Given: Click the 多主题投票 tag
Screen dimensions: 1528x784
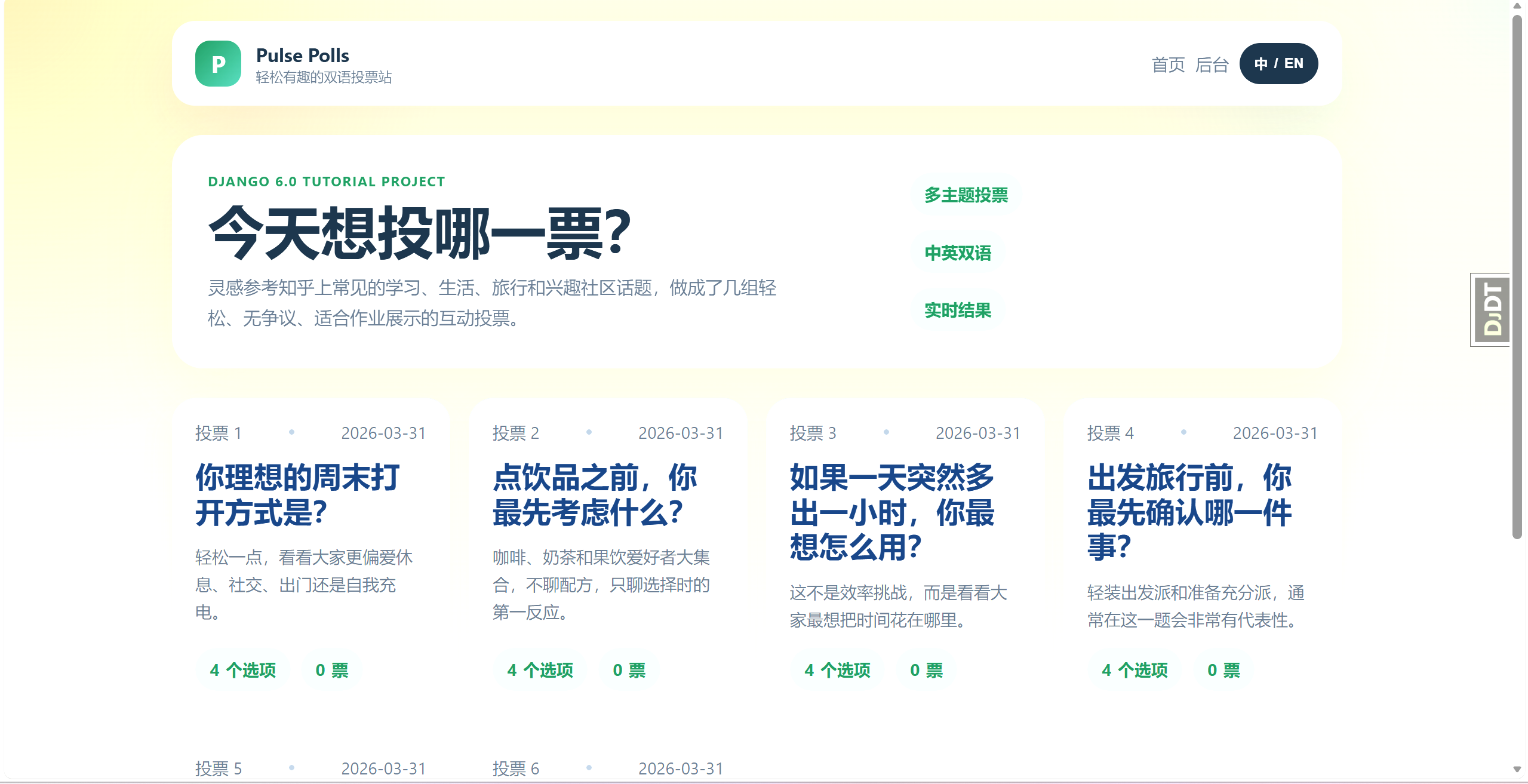Looking at the screenshot, I should point(966,195).
